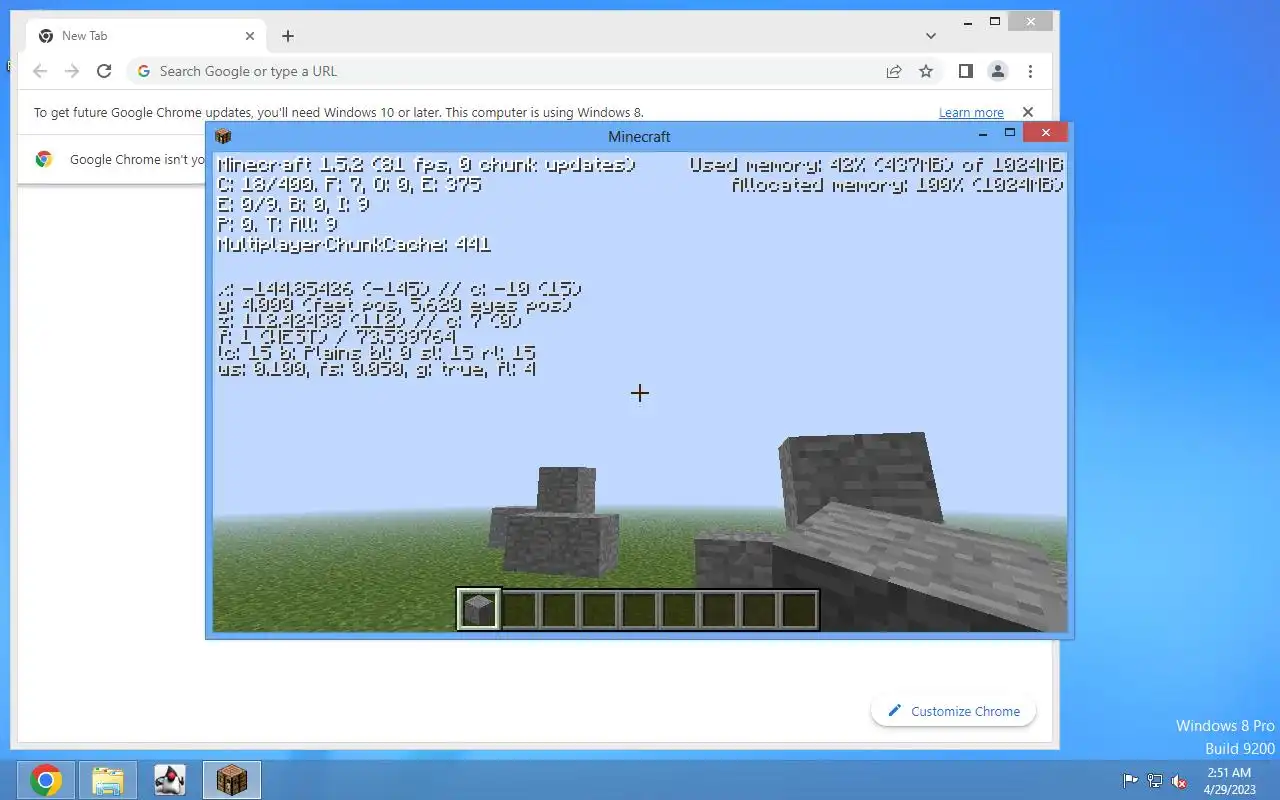Click Used memory debug text
This screenshot has height=800, width=1280.
[876, 165]
